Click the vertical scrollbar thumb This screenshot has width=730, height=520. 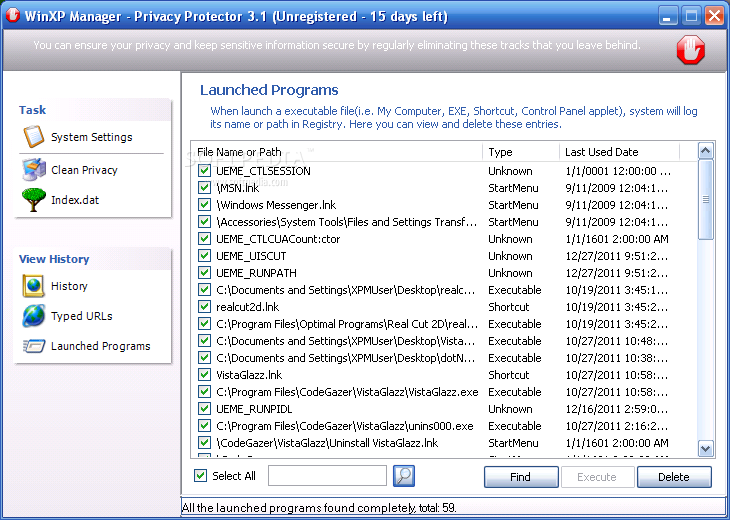[706, 199]
